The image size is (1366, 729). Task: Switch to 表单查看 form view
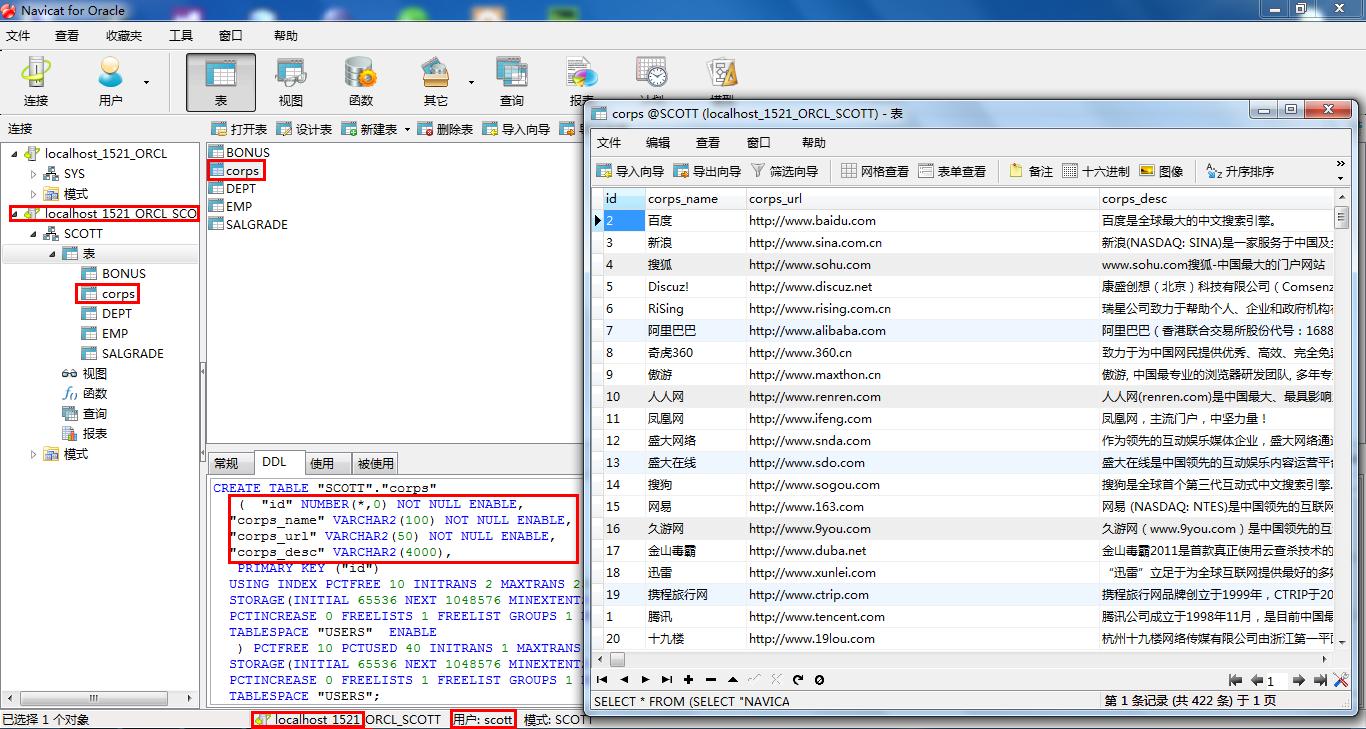(x=952, y=171)
